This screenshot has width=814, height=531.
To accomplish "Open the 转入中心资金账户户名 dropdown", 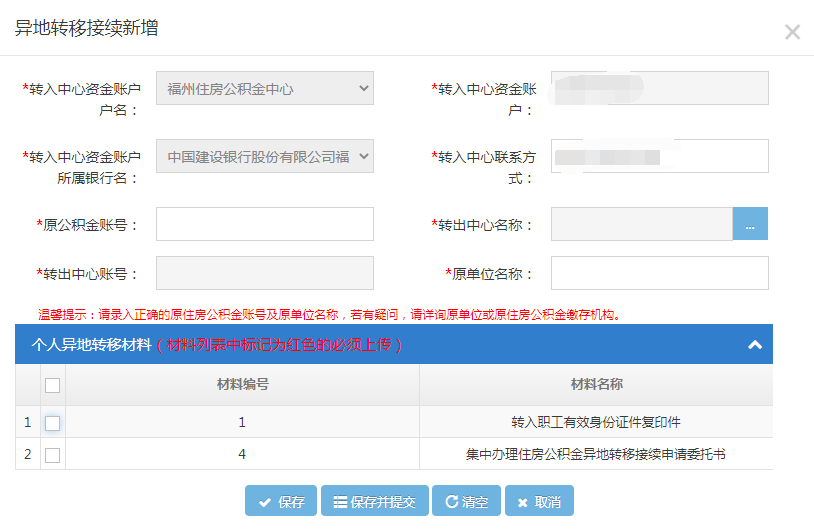I will (x=265, y=88).
